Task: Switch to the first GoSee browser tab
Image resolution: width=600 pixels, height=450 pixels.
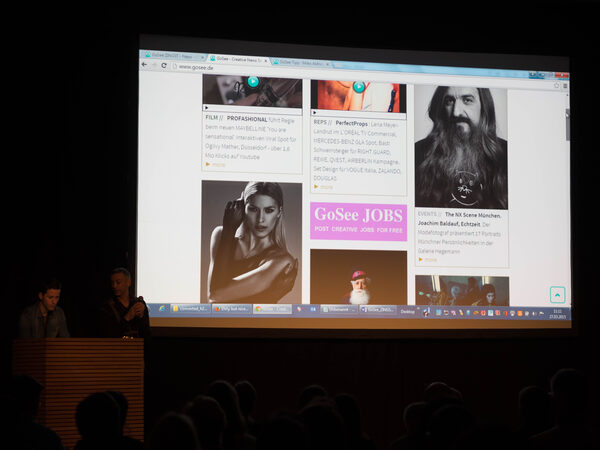Action: [172, 55]
